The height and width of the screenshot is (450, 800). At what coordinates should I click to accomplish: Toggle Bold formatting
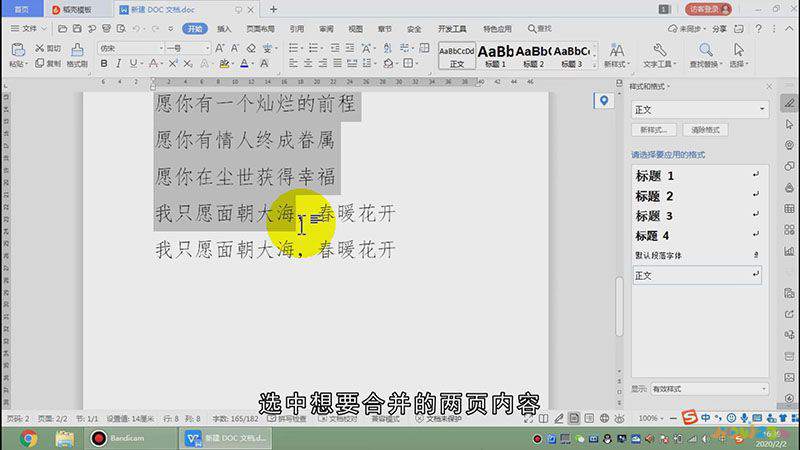tap(104, 64)
